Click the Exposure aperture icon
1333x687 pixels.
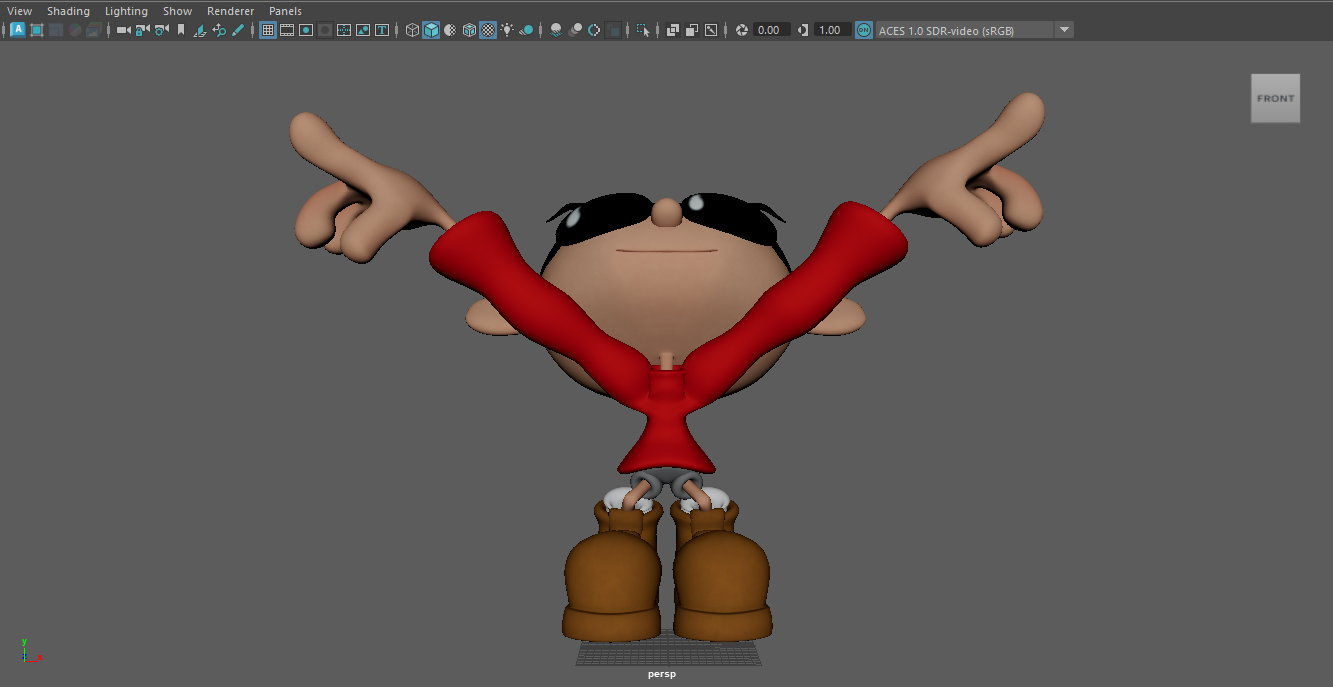click(741, 30)
